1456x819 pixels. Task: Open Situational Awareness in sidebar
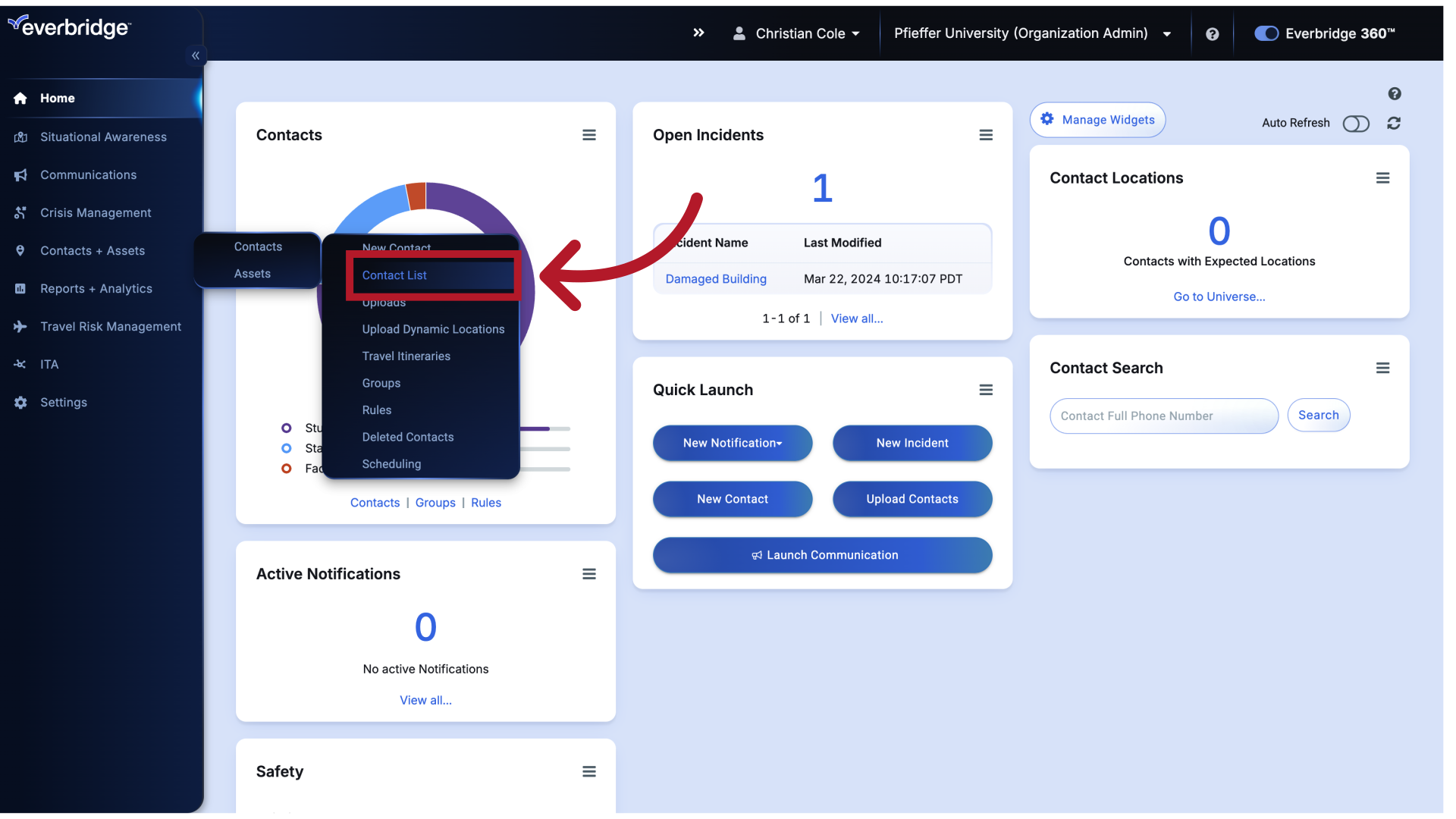click(103, 137)
